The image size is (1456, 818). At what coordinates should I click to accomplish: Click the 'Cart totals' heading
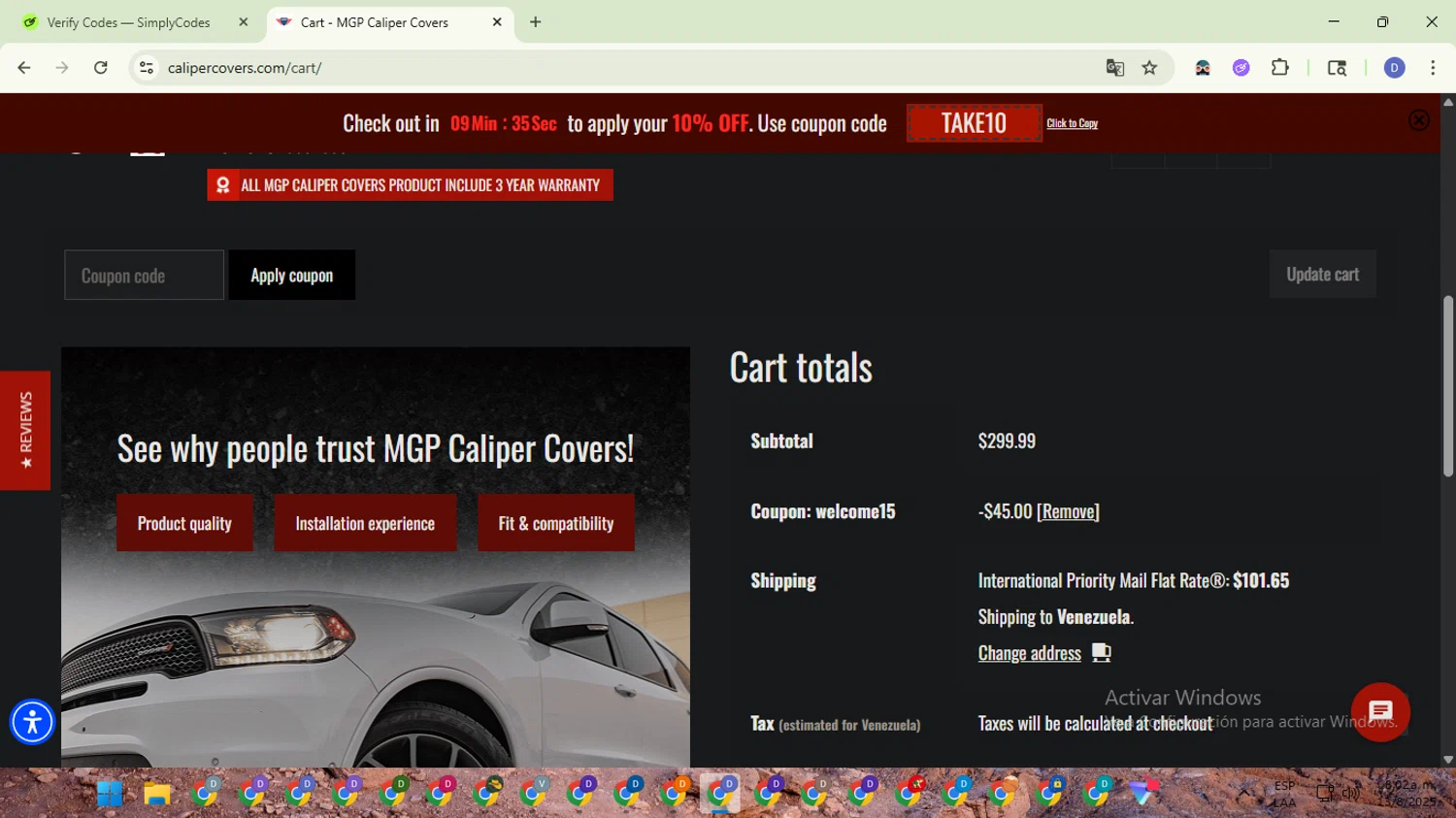click(x=801, y=368)
